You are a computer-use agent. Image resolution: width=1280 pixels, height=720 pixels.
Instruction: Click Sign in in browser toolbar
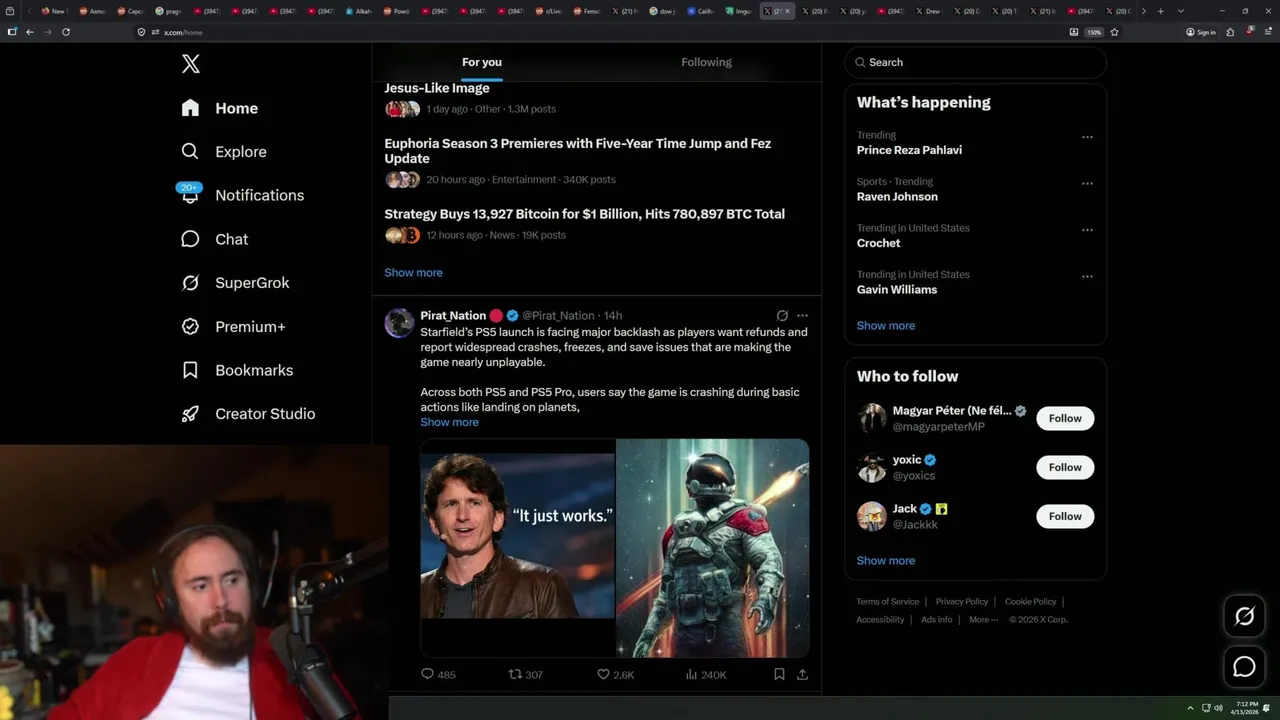[1201, 32]
